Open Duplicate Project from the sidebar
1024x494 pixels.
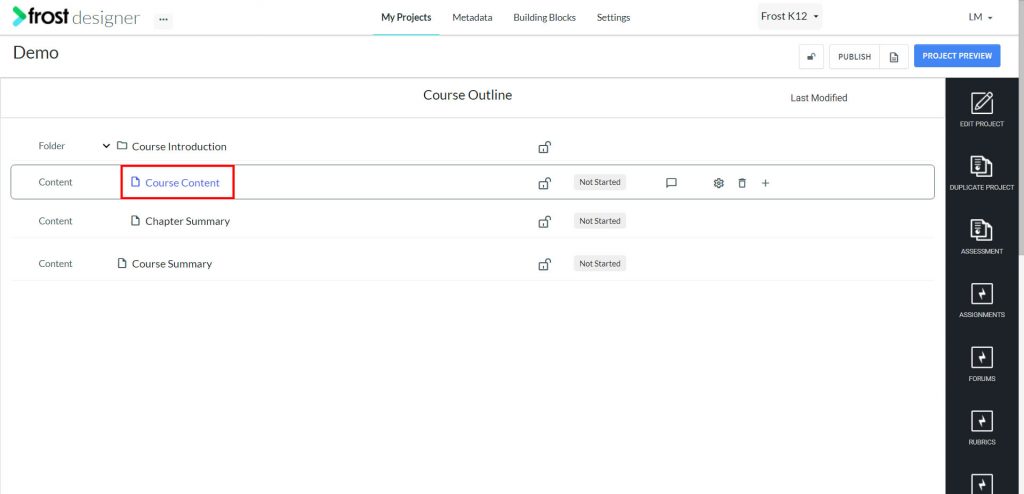point(981,167)
